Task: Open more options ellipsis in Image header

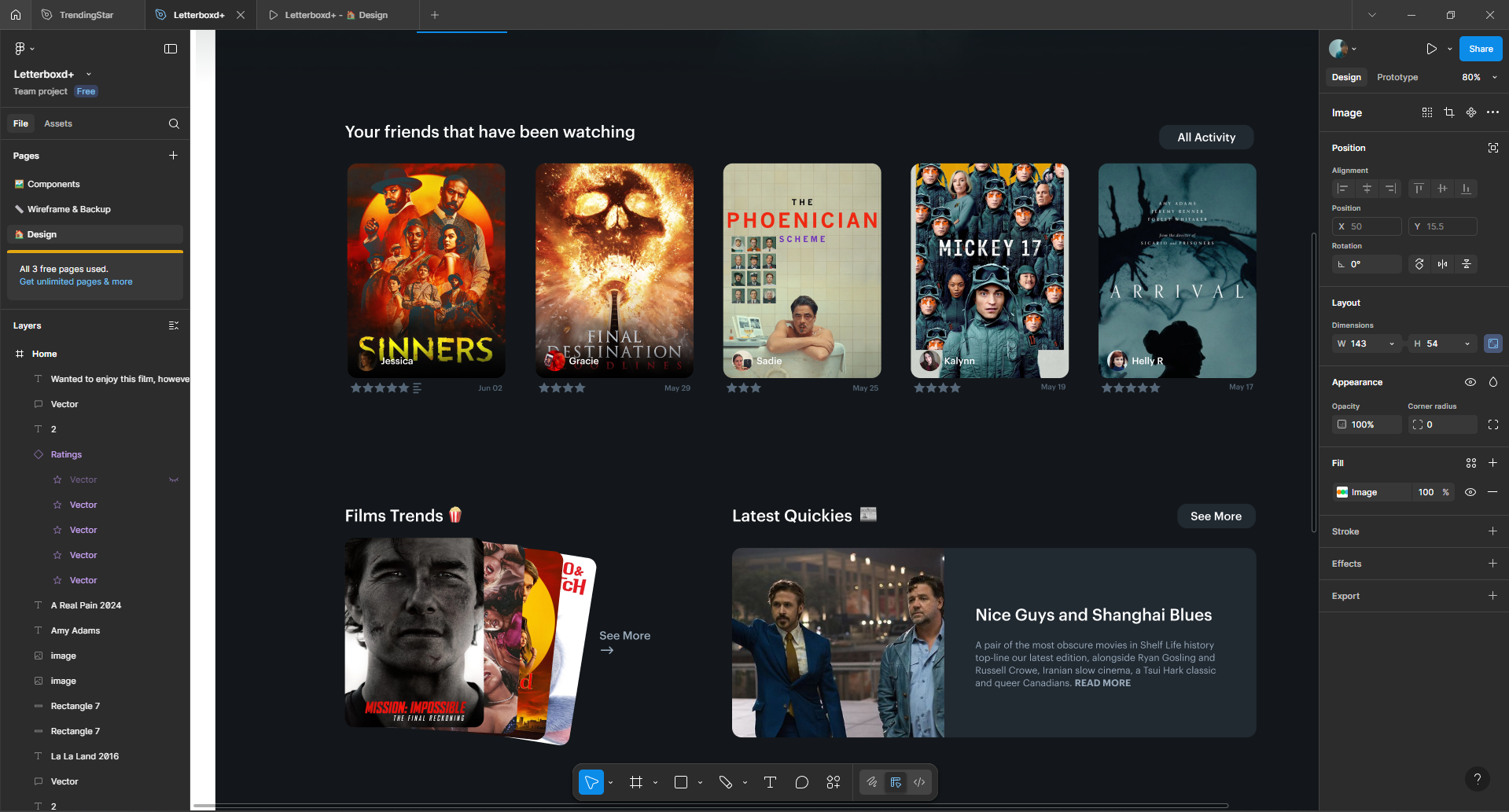Action: coord(1492,112)
